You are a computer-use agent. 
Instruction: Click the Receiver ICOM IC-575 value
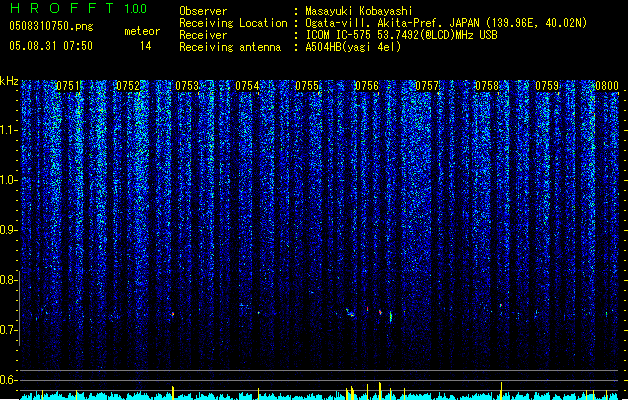402,35
